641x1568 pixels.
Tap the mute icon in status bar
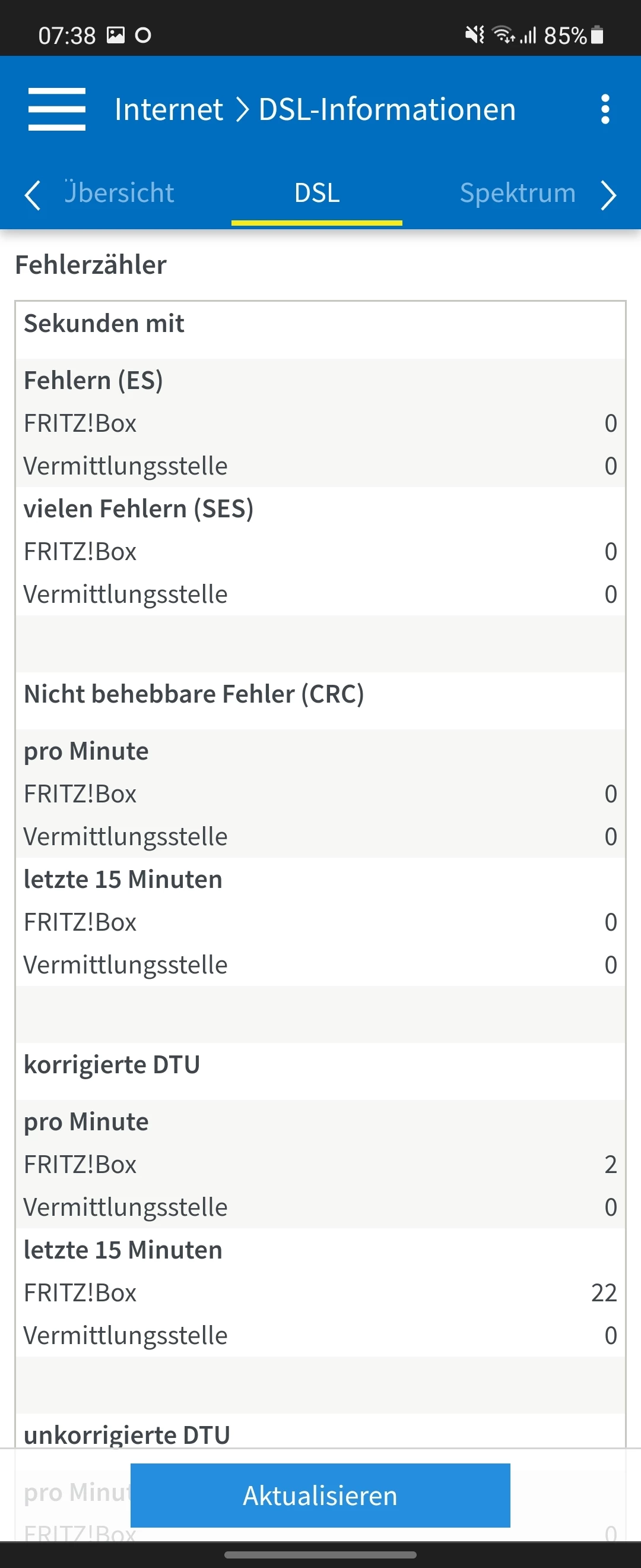coord(474,34)
